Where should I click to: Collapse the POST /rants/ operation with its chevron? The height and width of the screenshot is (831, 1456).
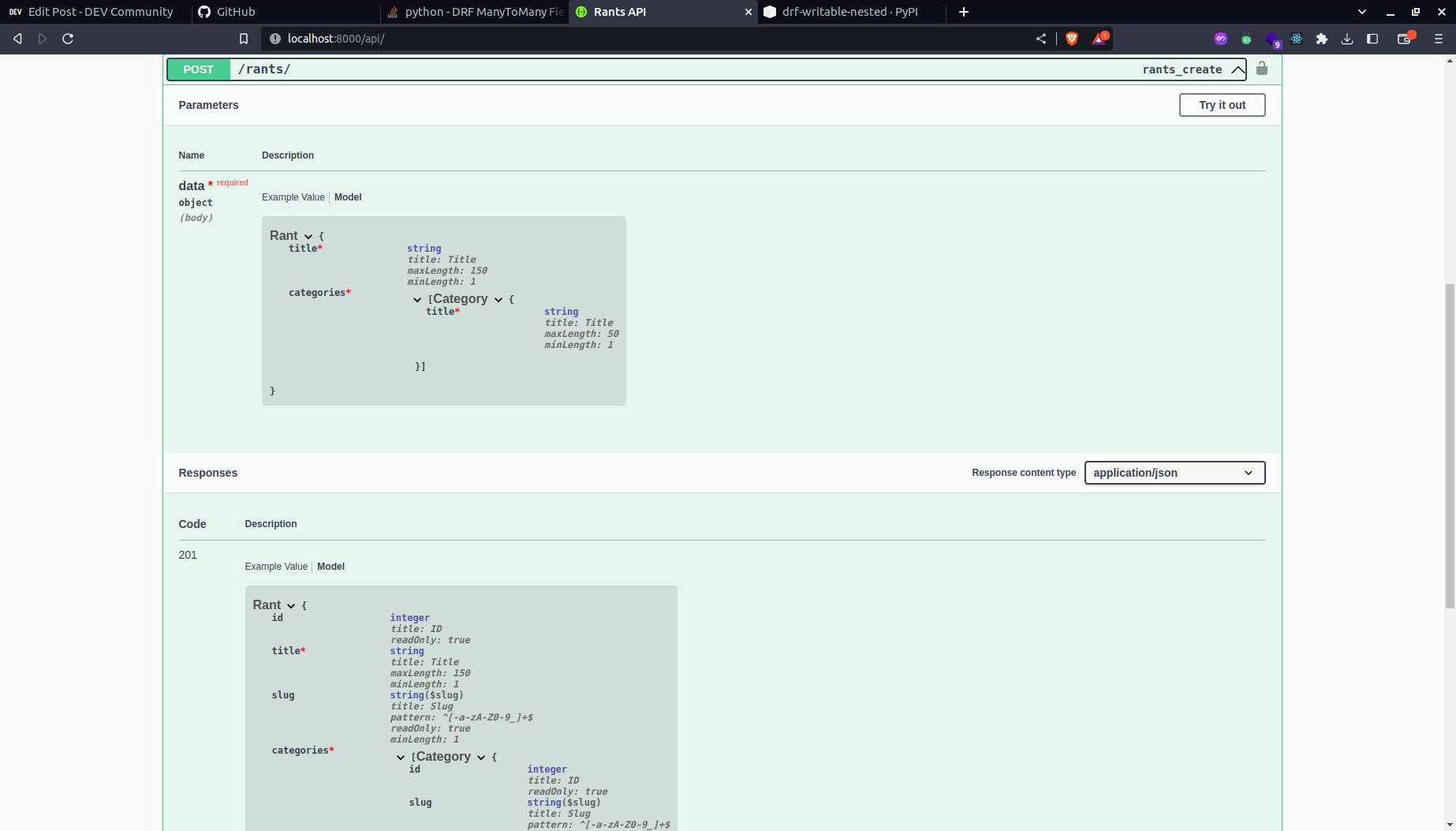pos(1238,69)
